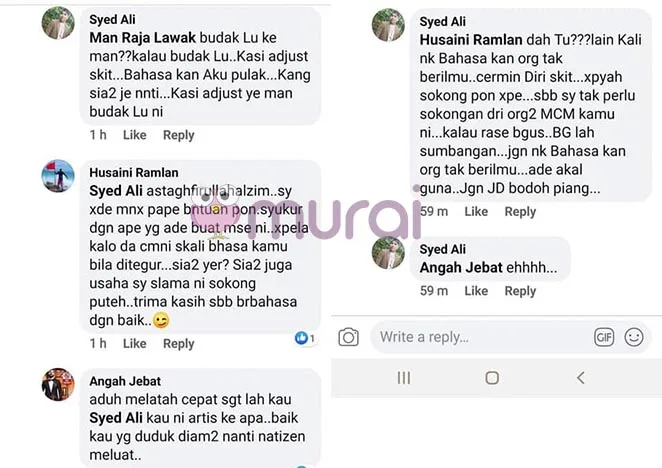Open the tagged 'Man Raja Lawak' profile link
This screenshot has height=468, width=662.
[143, 38]
